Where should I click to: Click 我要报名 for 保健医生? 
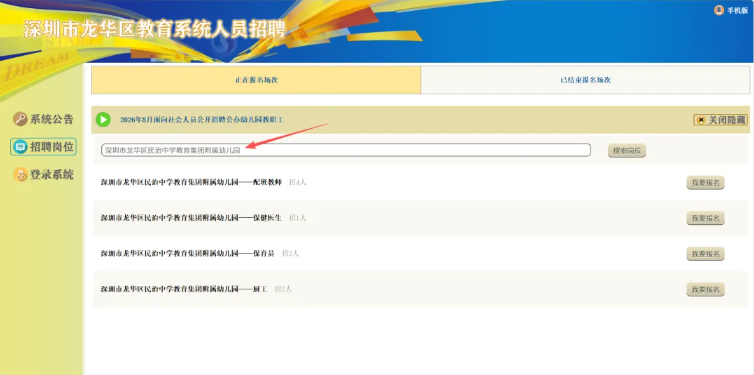pos(705,218)
